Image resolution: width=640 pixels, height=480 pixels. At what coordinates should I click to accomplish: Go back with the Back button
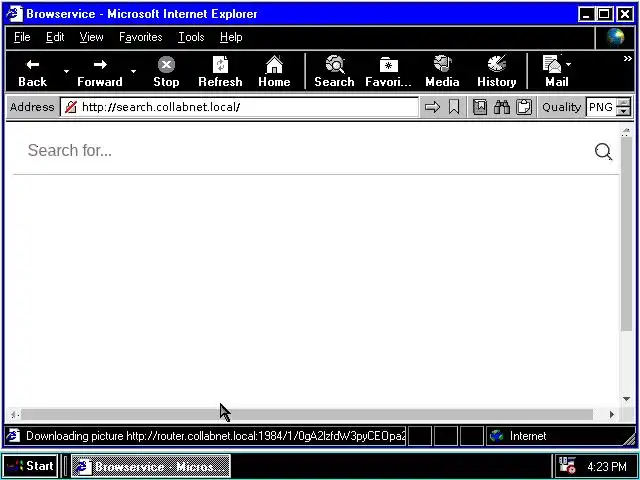pos(33,72)
